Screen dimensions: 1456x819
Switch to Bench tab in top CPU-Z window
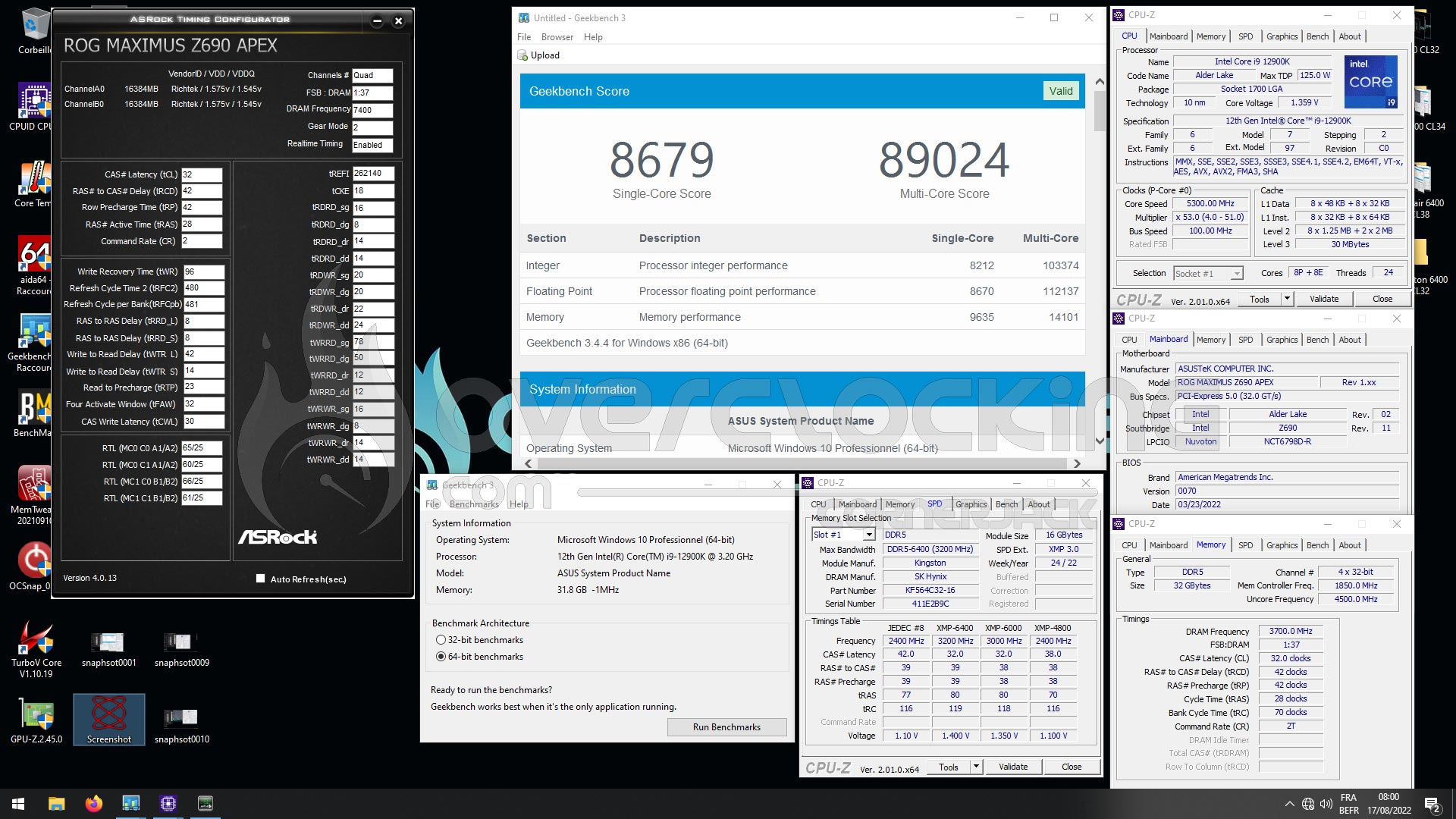point(1317,36)
